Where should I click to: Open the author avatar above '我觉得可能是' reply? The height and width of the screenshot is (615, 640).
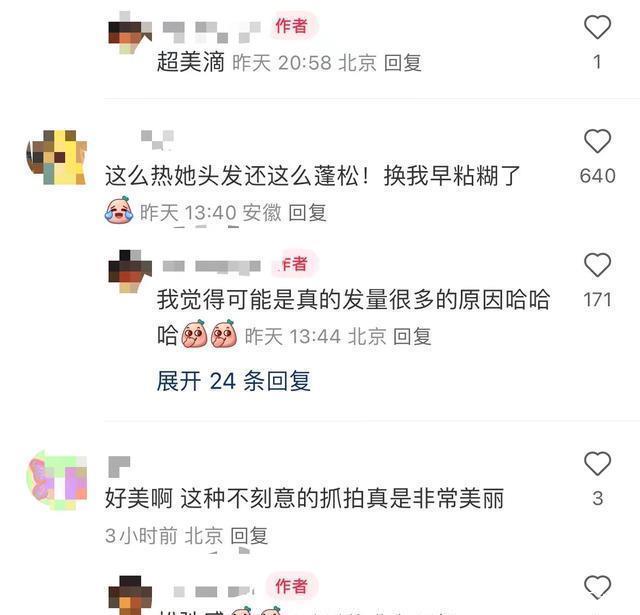point(130,271)
